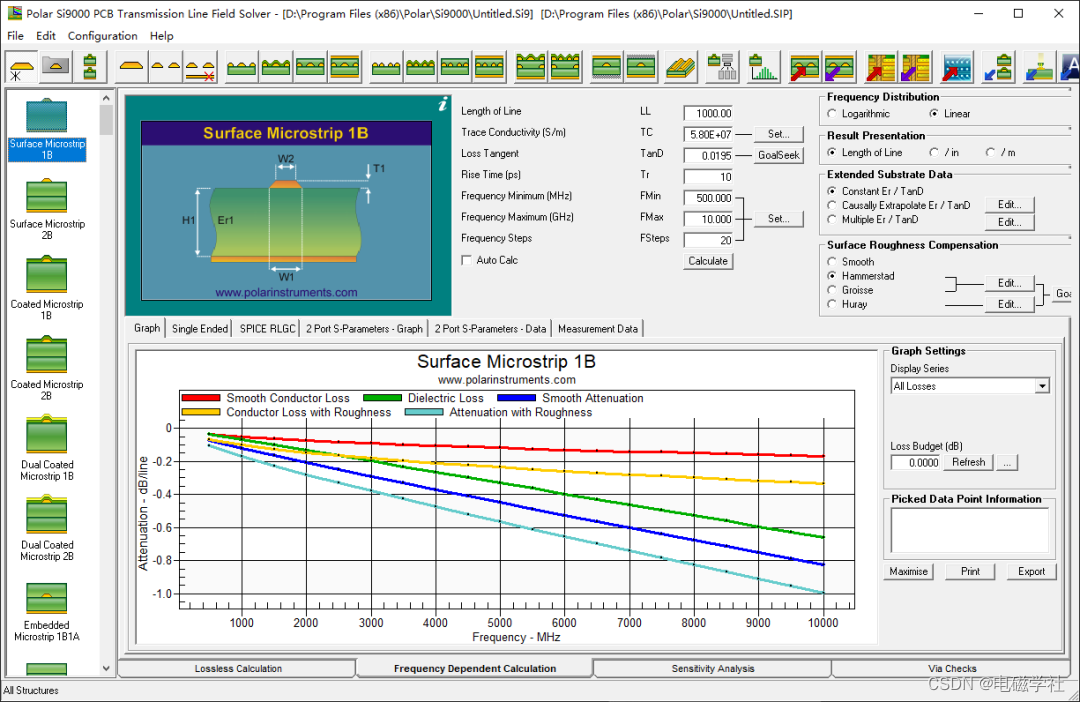Viewport: 1080px width, 702px height.
Task: Switch to the Measurement Data tab
Action: pos(598,329)
